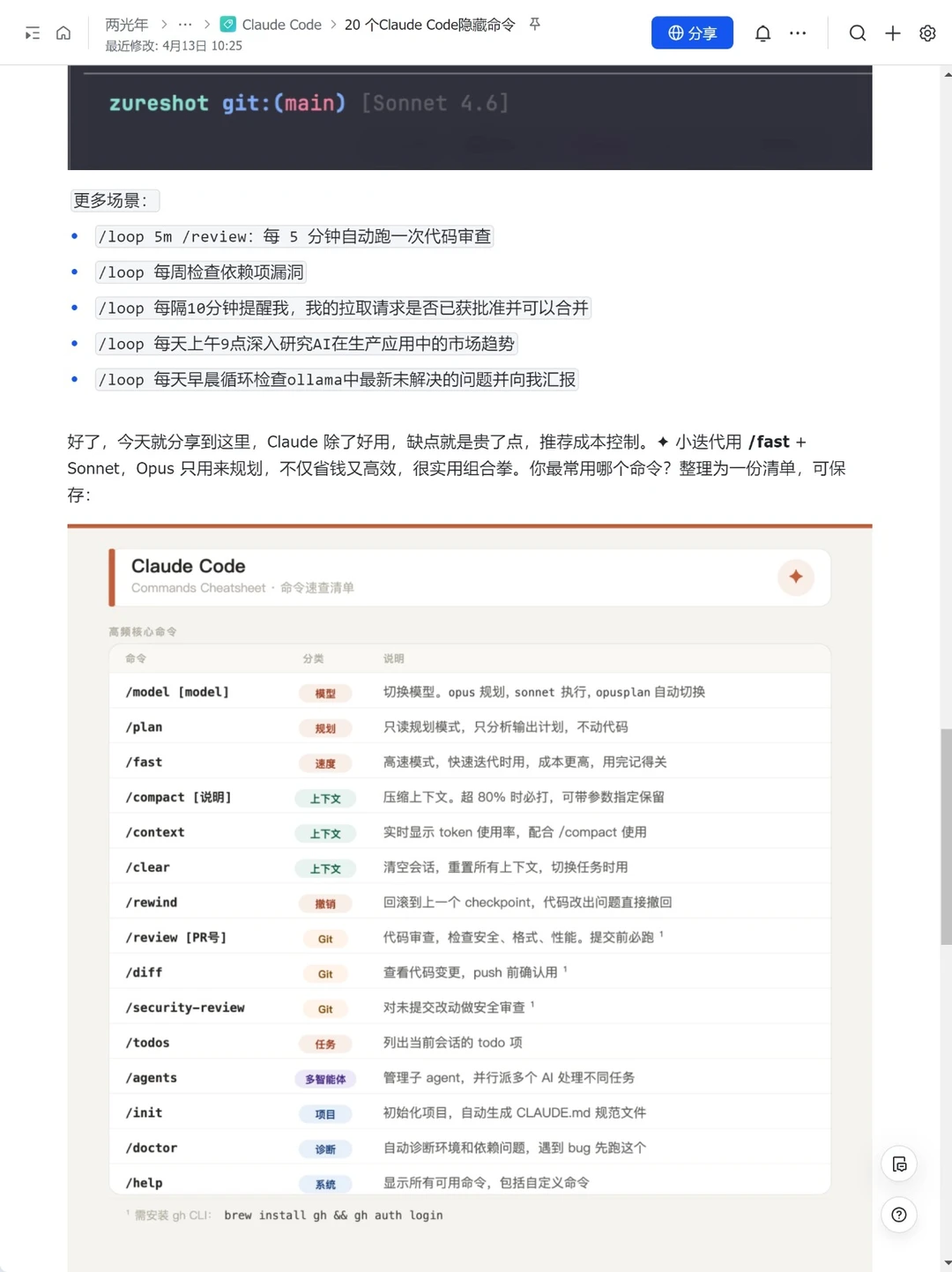This screenshot has height=1272, width=952.
Task: Click the bold /fast text in paragraph
Action: (x=769, y=442)
